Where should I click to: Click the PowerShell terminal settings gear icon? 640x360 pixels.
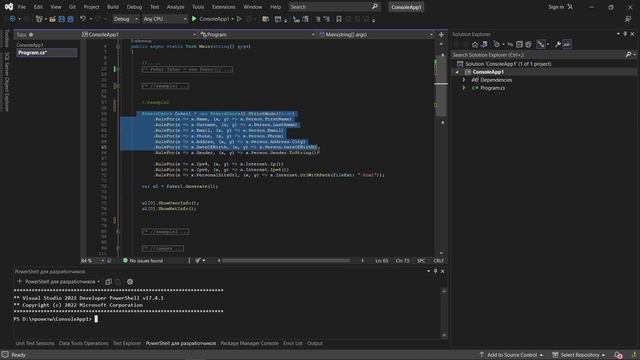130,282
